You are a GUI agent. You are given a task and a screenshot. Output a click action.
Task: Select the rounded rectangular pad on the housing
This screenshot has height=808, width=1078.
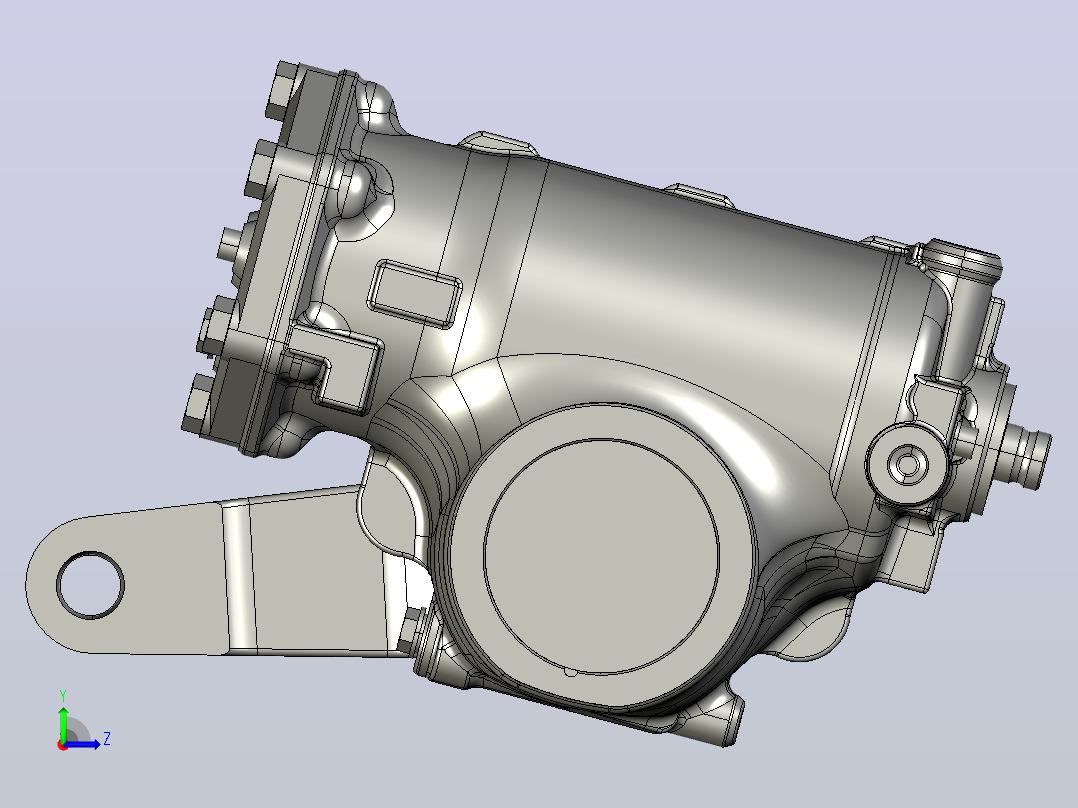tap(415, 294)
